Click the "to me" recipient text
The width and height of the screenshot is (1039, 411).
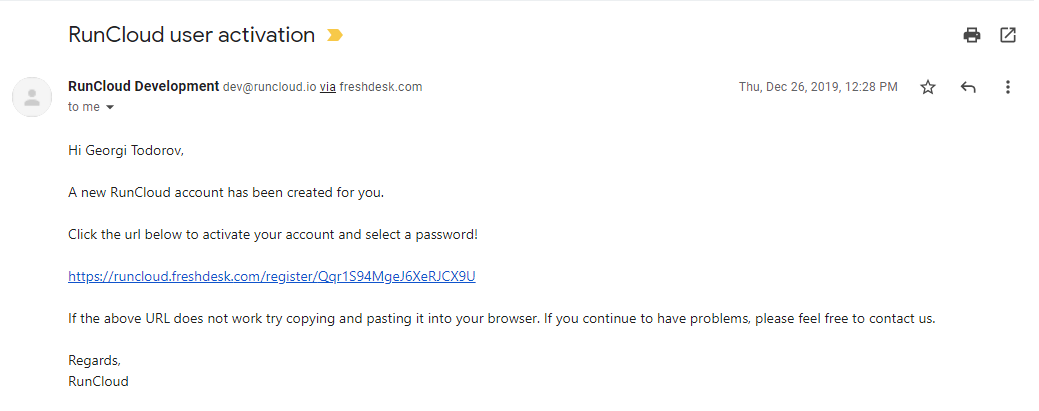[x=83, y=107]
